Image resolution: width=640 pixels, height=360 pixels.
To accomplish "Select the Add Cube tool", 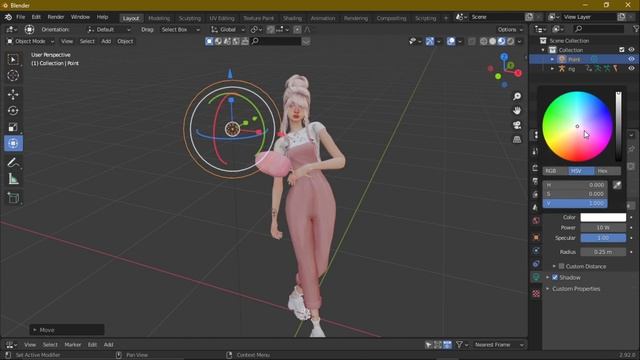I will [13, 198].
